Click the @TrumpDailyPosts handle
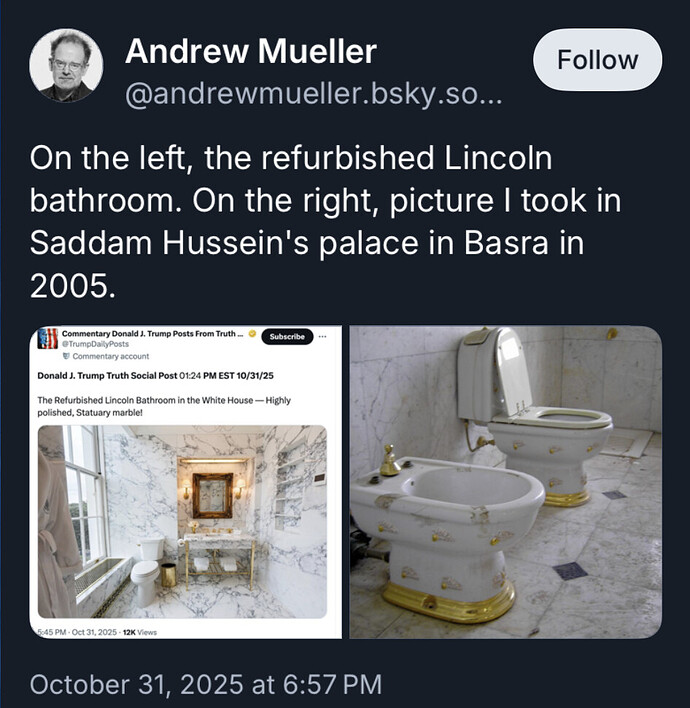Image resolution: width=690 pixels, height=708 pixels. pos(90,343)
